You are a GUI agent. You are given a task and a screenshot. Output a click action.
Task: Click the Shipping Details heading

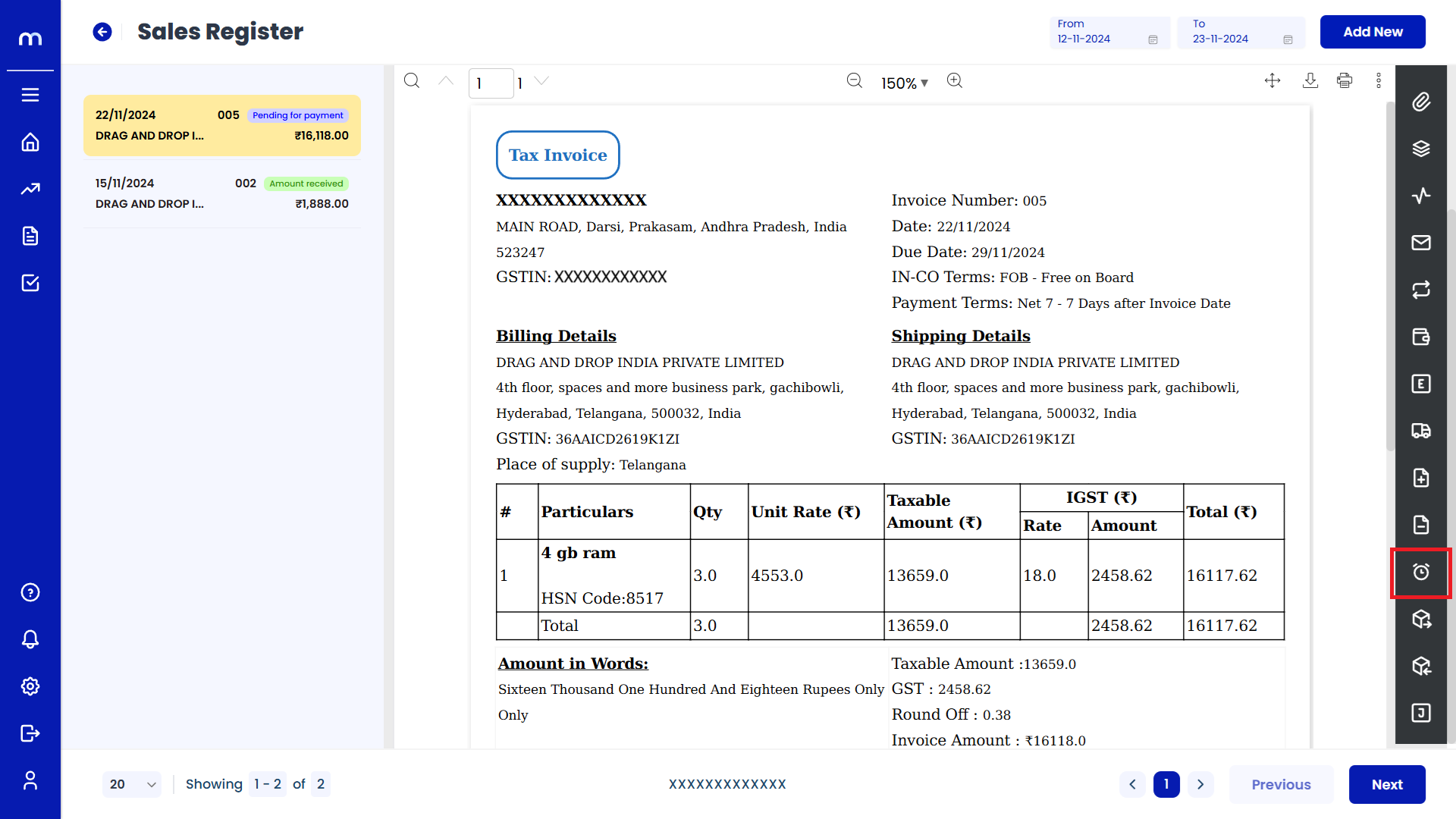point(961,336)
